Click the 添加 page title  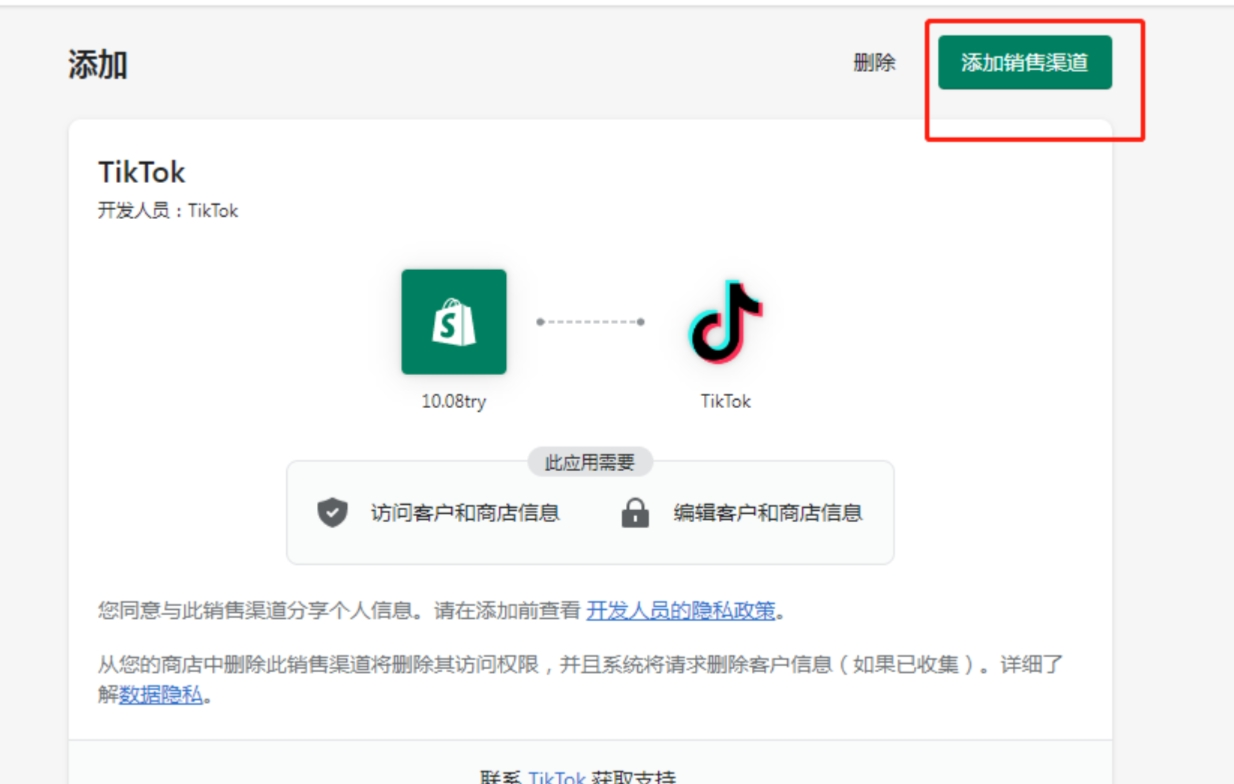coord(97,65)
